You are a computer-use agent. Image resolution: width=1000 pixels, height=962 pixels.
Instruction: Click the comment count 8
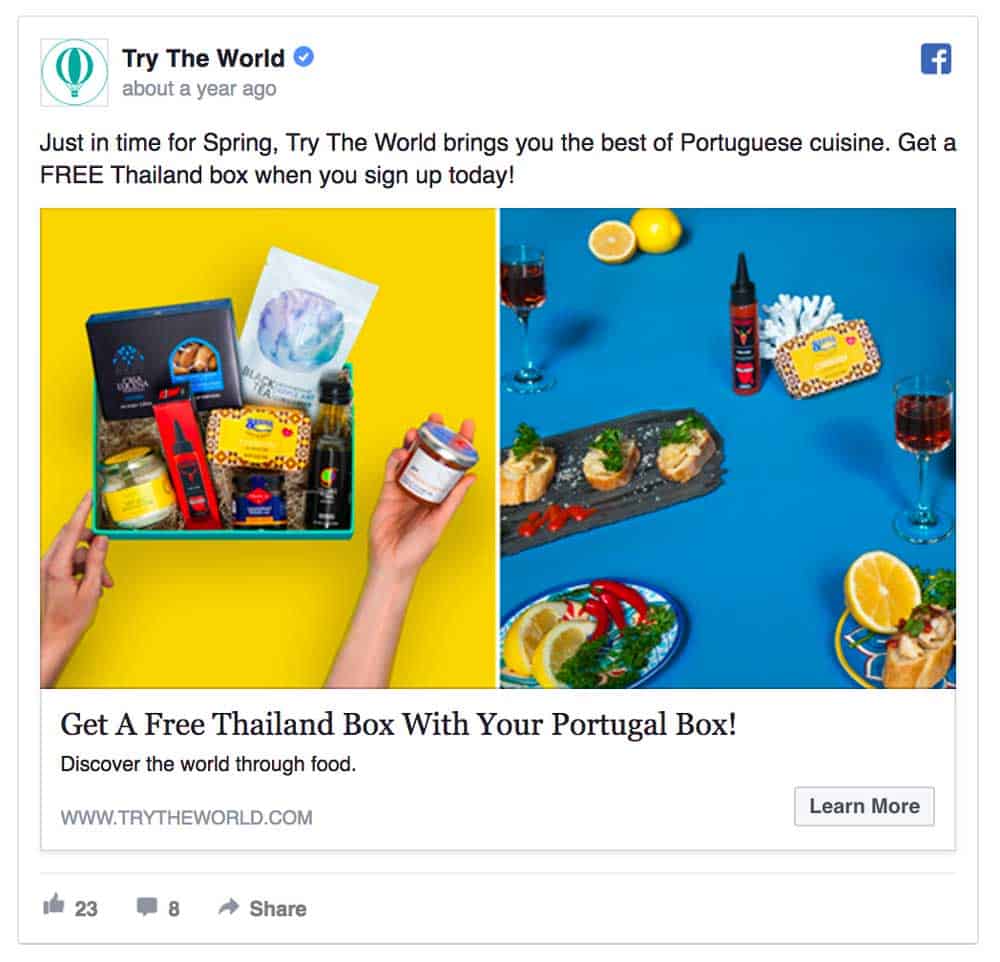(173, 908)
